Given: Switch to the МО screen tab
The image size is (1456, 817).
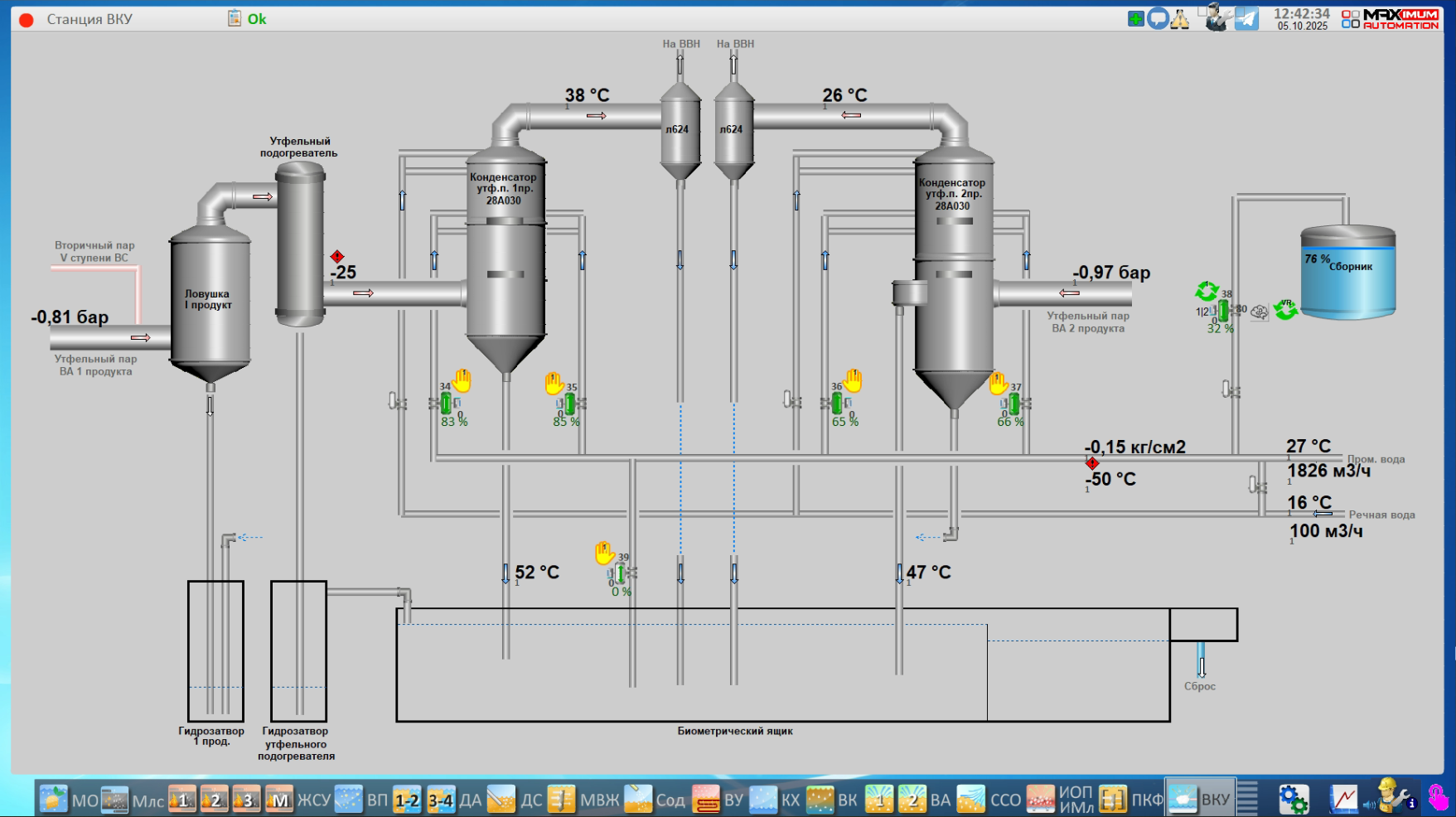Looking at the screenshot, I should point(55,800).
